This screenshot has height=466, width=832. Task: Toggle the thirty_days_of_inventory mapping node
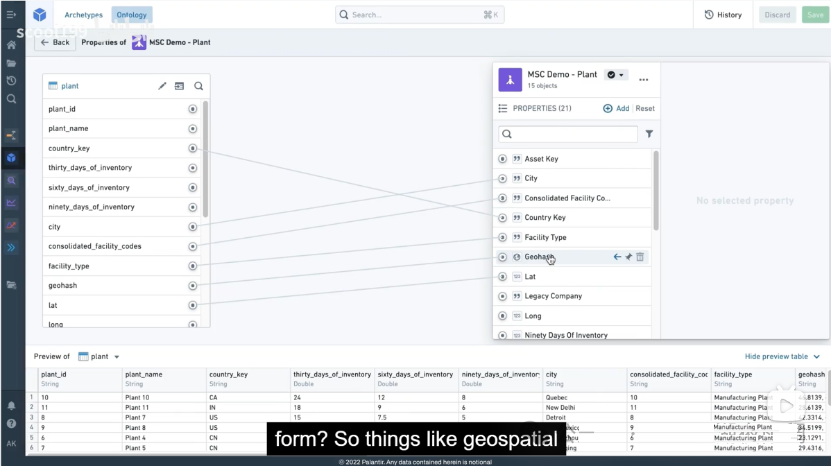click(x=192, y=167)
